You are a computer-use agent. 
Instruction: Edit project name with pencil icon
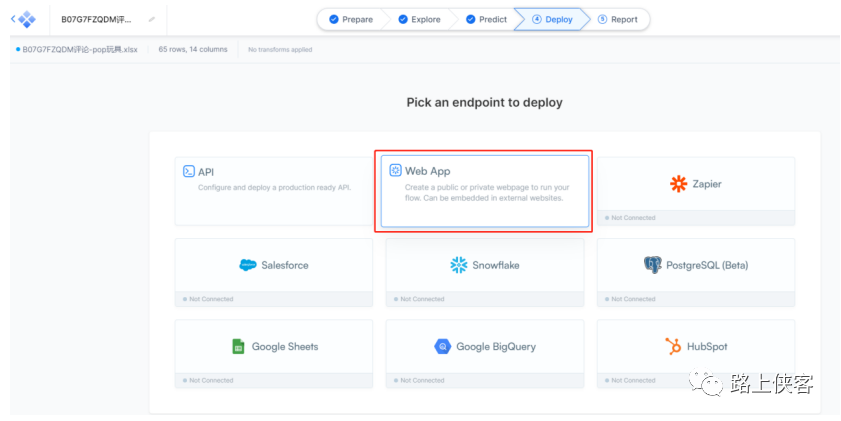click(x=152, y=19)
